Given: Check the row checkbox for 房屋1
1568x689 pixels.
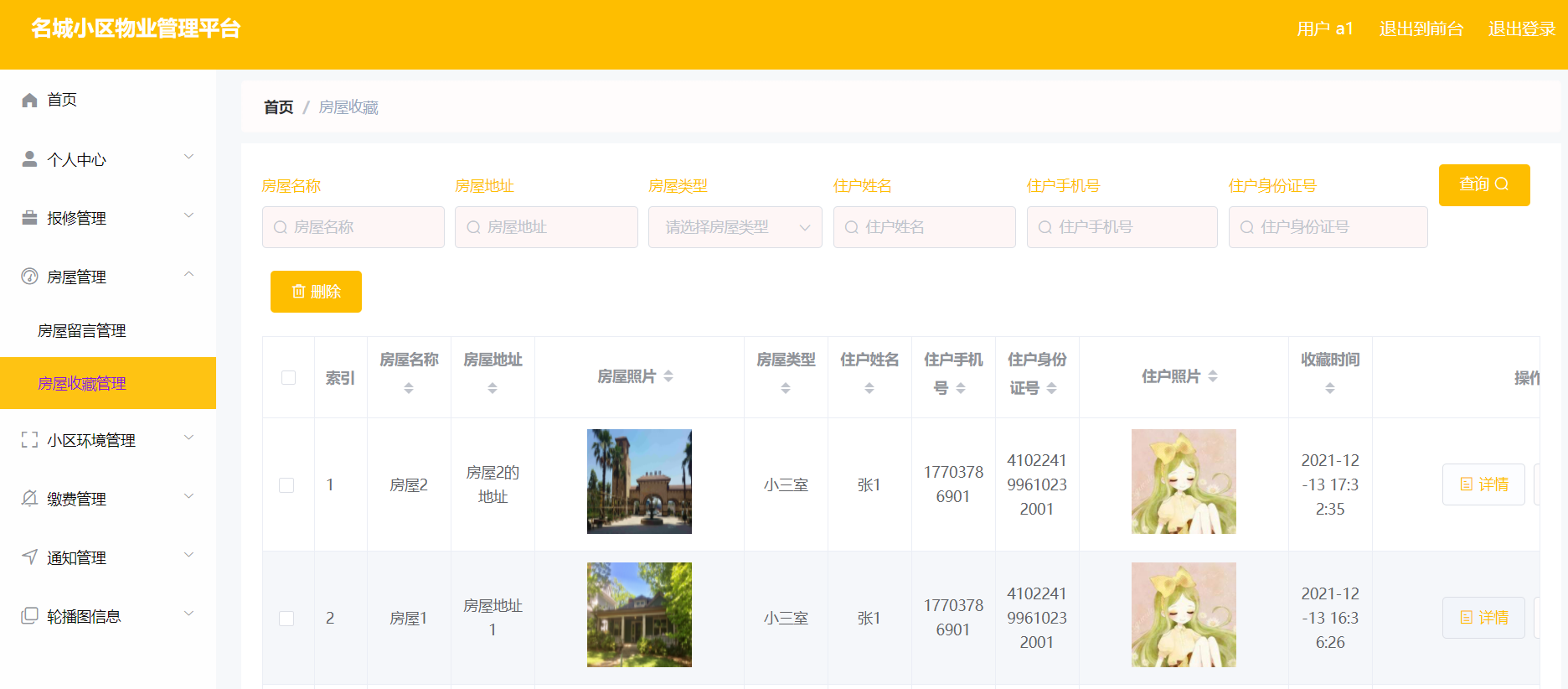Looking at the screenshot, I should pos(286,619).
